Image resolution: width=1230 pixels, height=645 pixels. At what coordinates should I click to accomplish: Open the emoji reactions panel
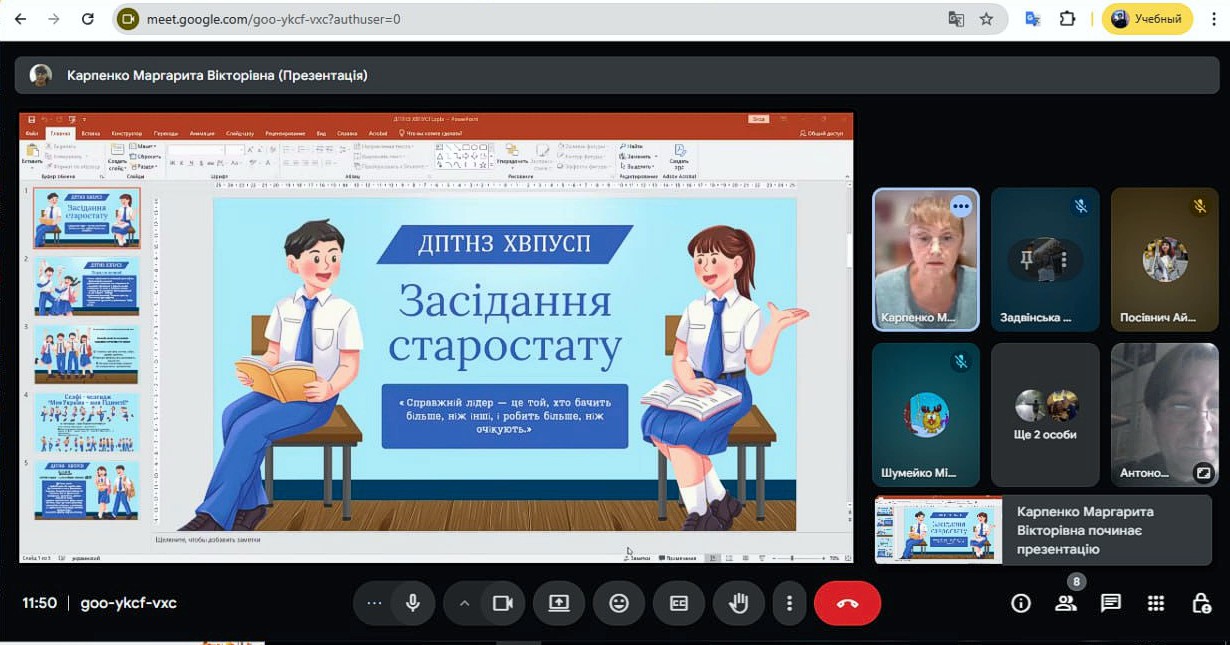tap(619, 603)
